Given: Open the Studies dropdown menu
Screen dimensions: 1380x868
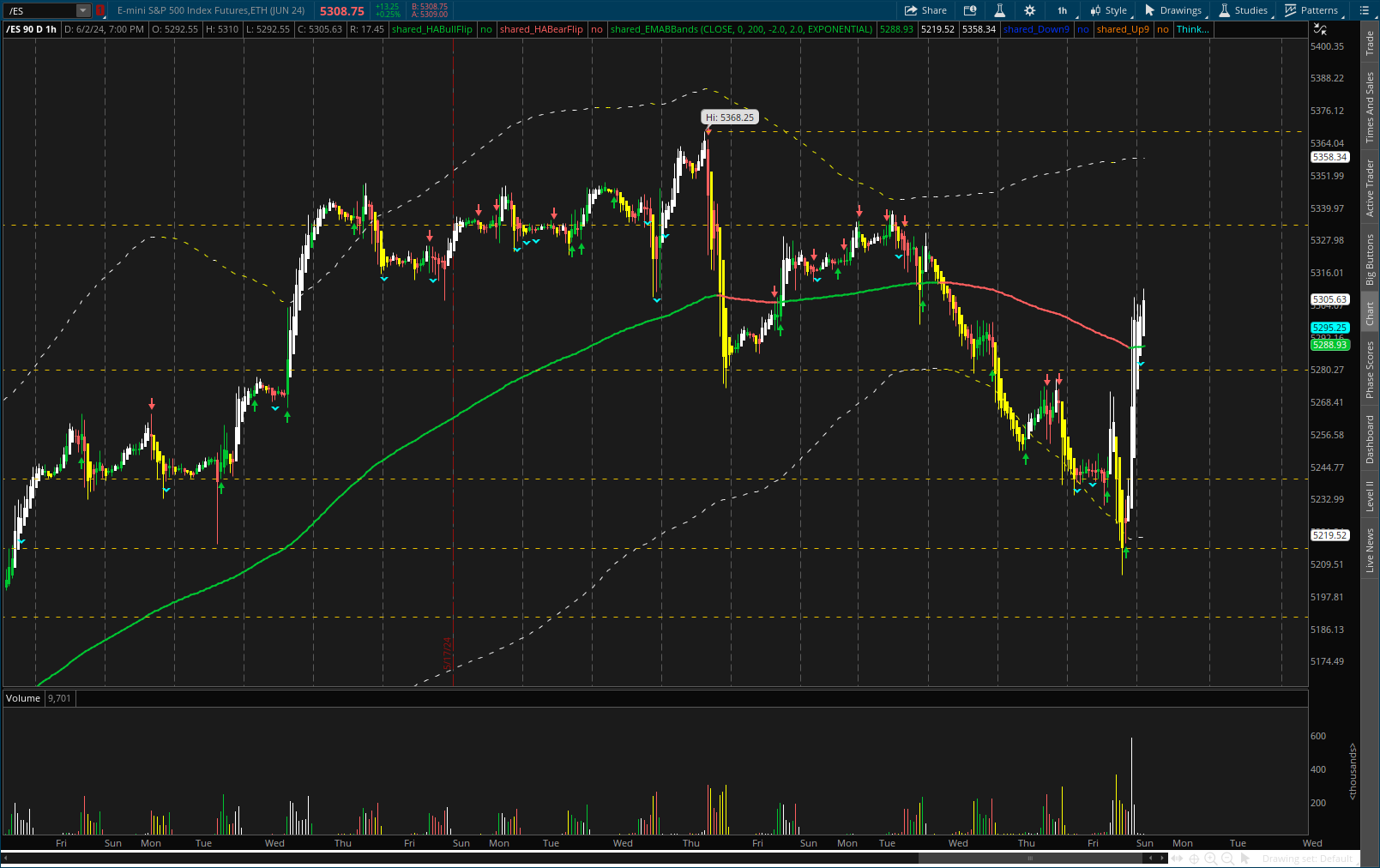Looking at the screenshot, I should 1243,10.
